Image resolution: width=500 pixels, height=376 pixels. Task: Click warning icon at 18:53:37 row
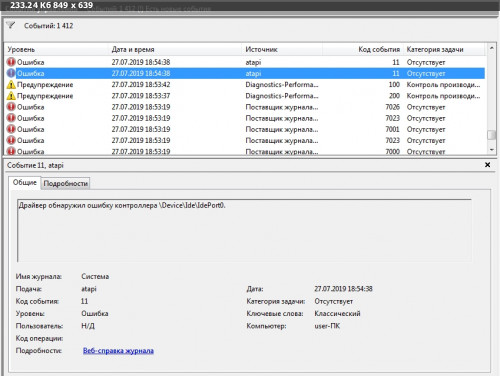[11, 96]
